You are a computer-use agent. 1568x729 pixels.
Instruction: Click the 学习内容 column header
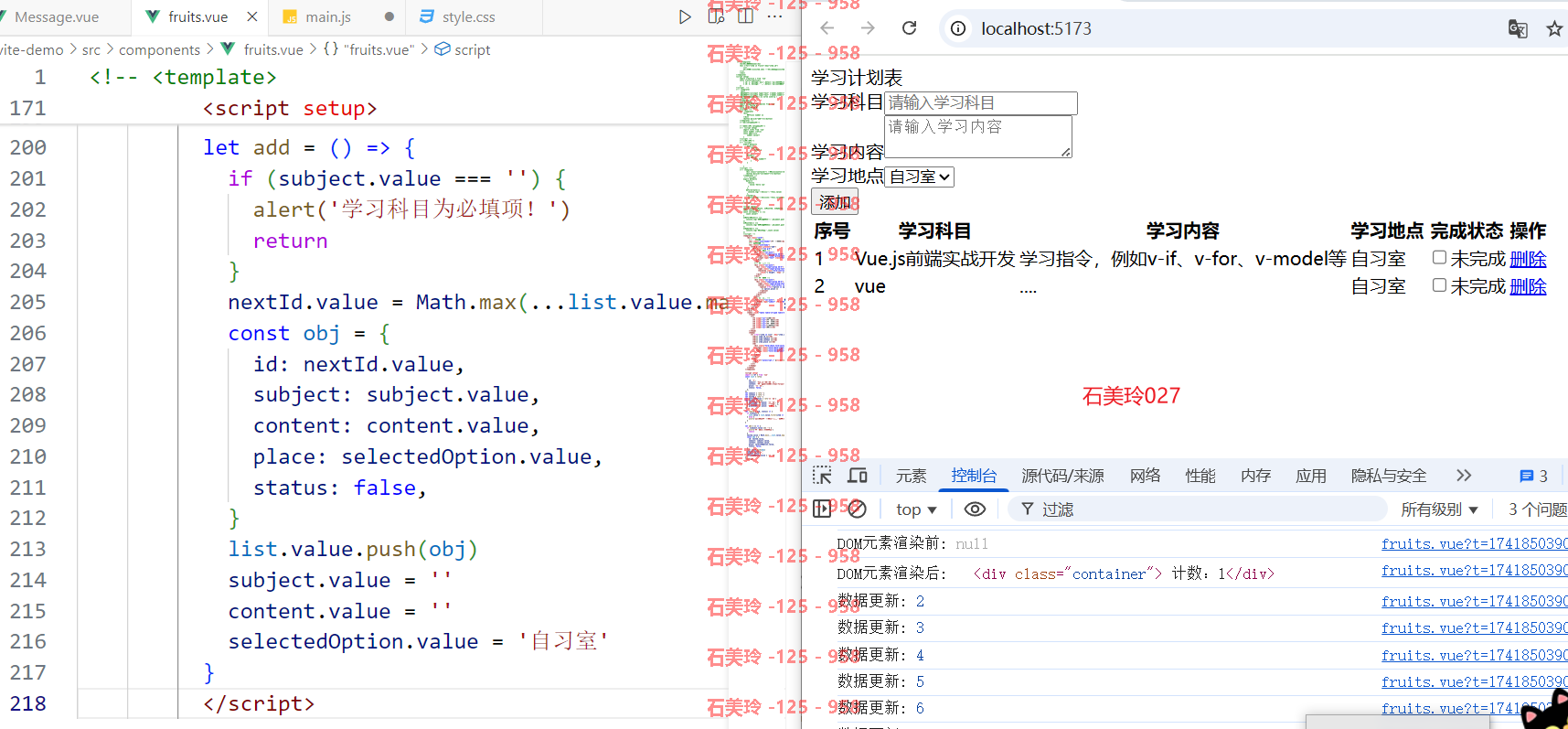tap(1182, 231)
